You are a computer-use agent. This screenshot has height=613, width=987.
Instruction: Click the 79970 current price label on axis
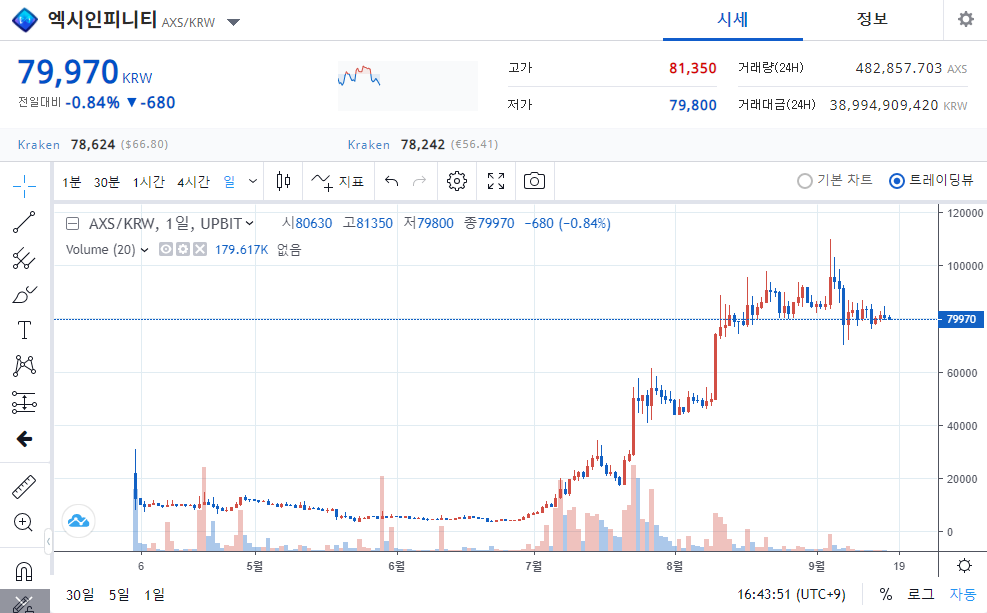(x=961, y=319)
